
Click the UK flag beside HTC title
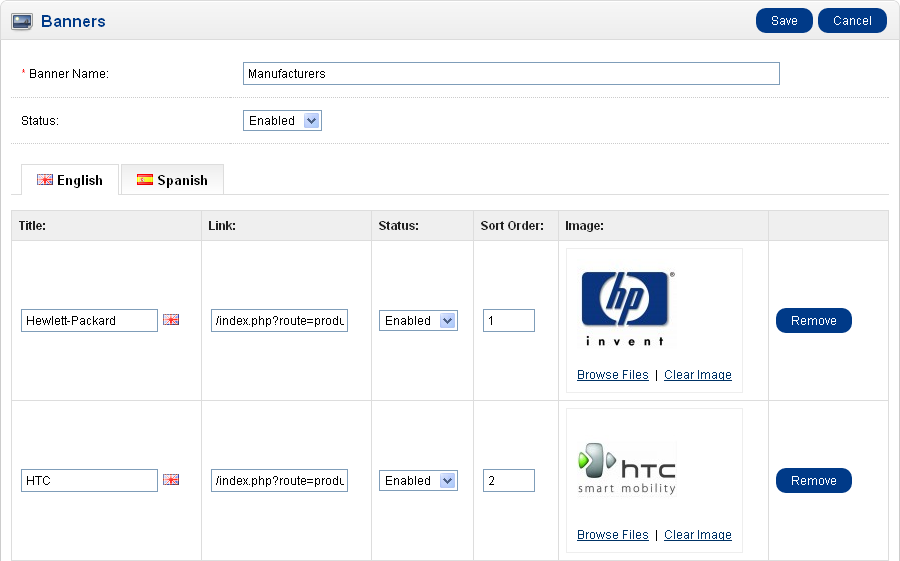click(171, 479)
